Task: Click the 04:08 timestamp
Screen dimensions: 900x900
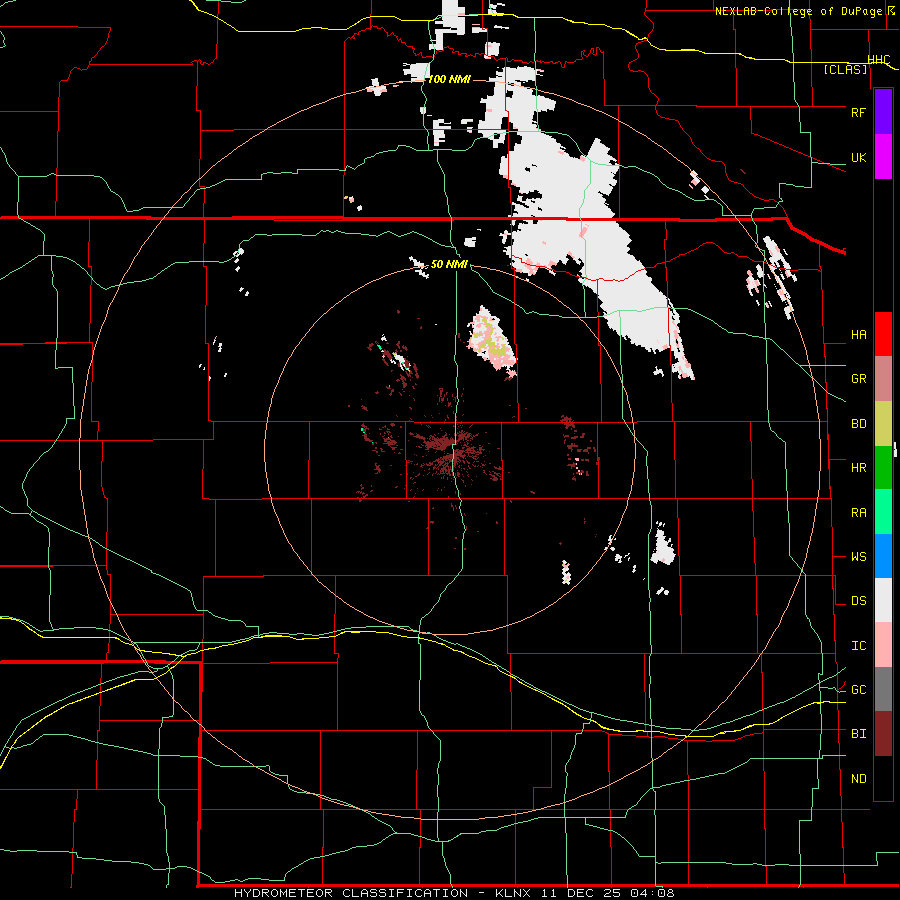Action: pos(651,893)
